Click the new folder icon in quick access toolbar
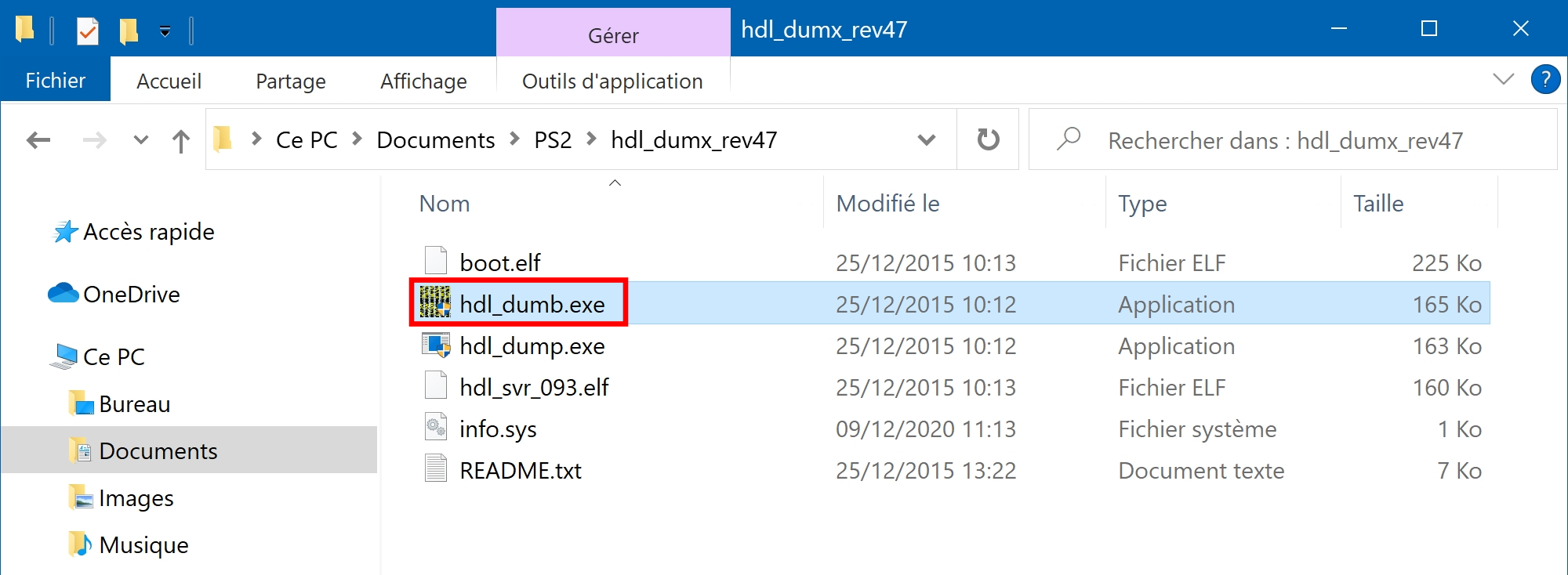1568x575 pixels. 129,31
